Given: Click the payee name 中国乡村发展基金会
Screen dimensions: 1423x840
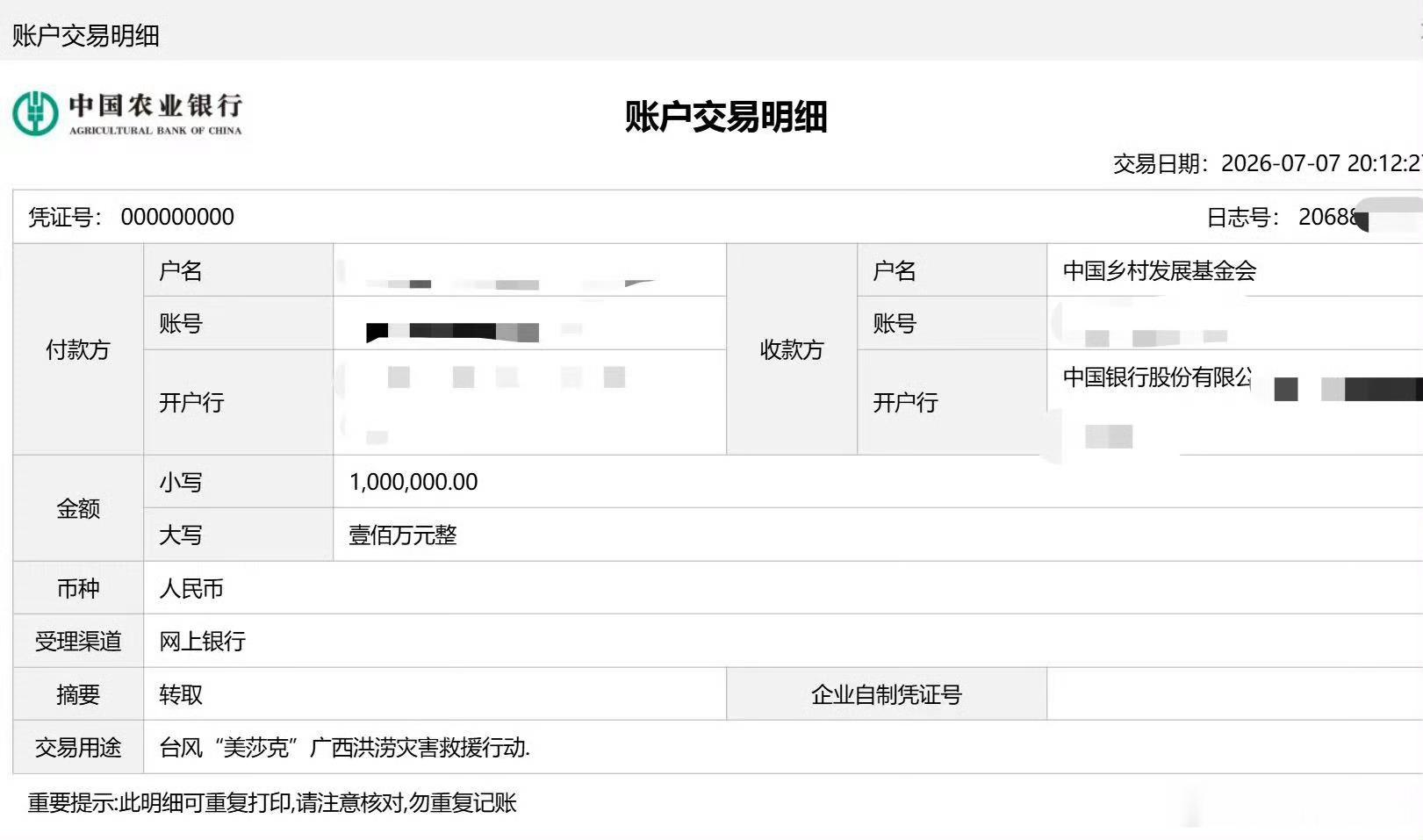Looking at the screenshot, I should pos(1160,270).
